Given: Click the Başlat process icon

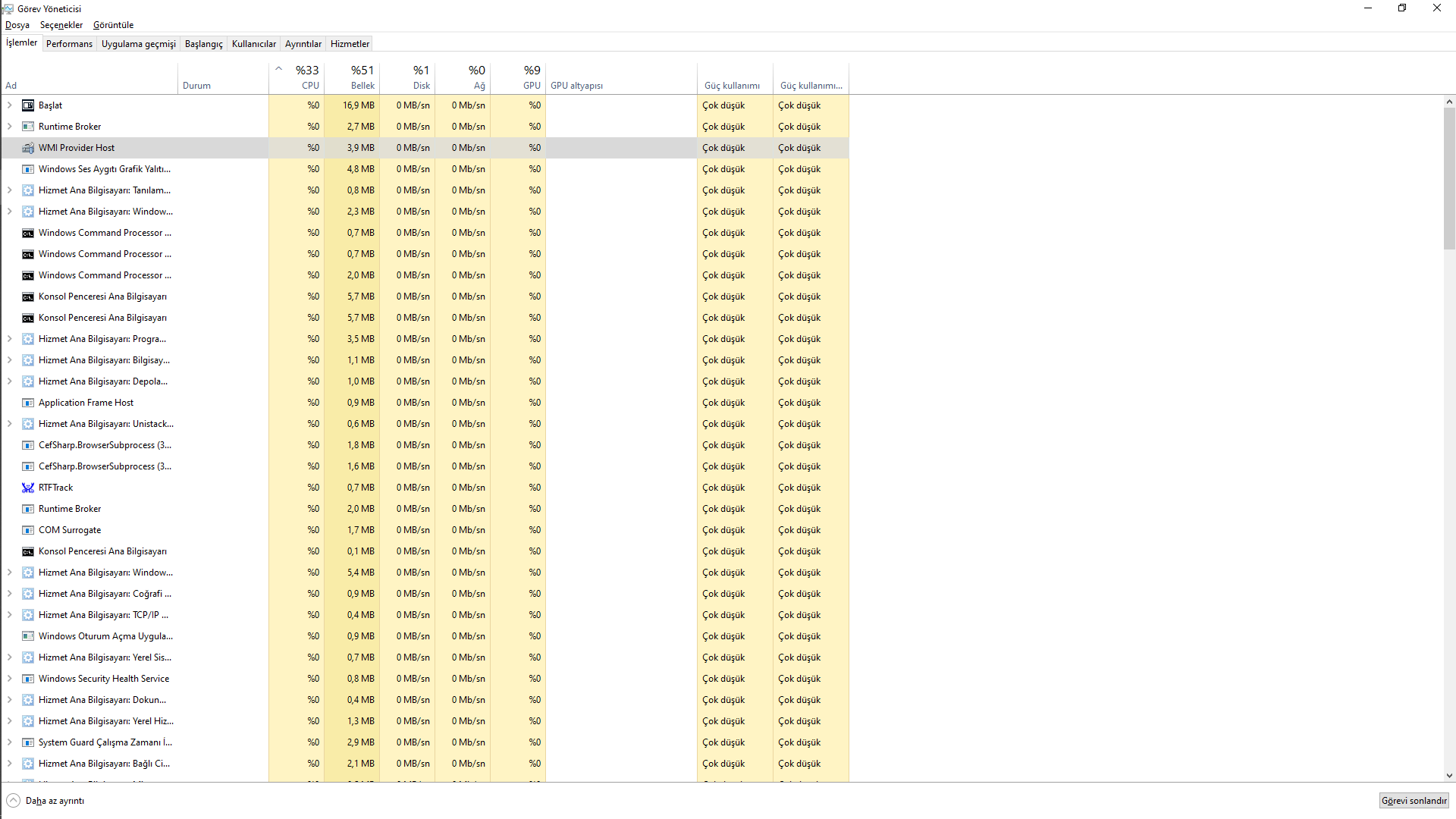Looking at the screenshot, I should pos(28,105).
